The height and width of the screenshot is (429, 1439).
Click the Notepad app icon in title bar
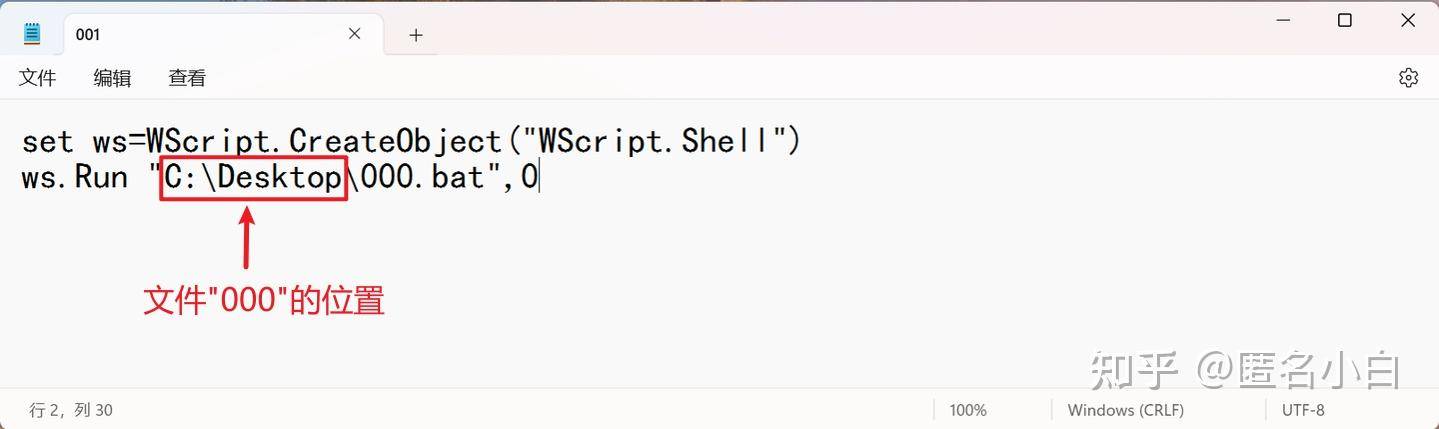coord(33,34)
